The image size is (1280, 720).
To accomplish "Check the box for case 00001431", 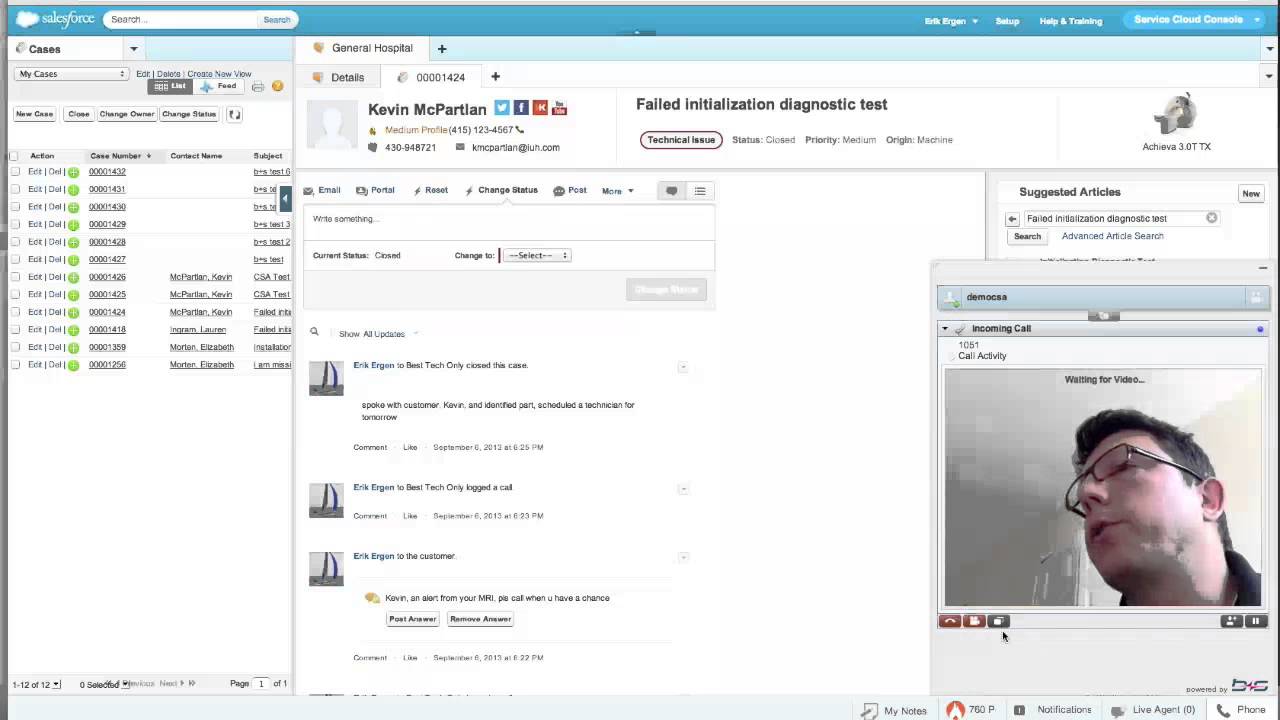I will pos(14,189).
